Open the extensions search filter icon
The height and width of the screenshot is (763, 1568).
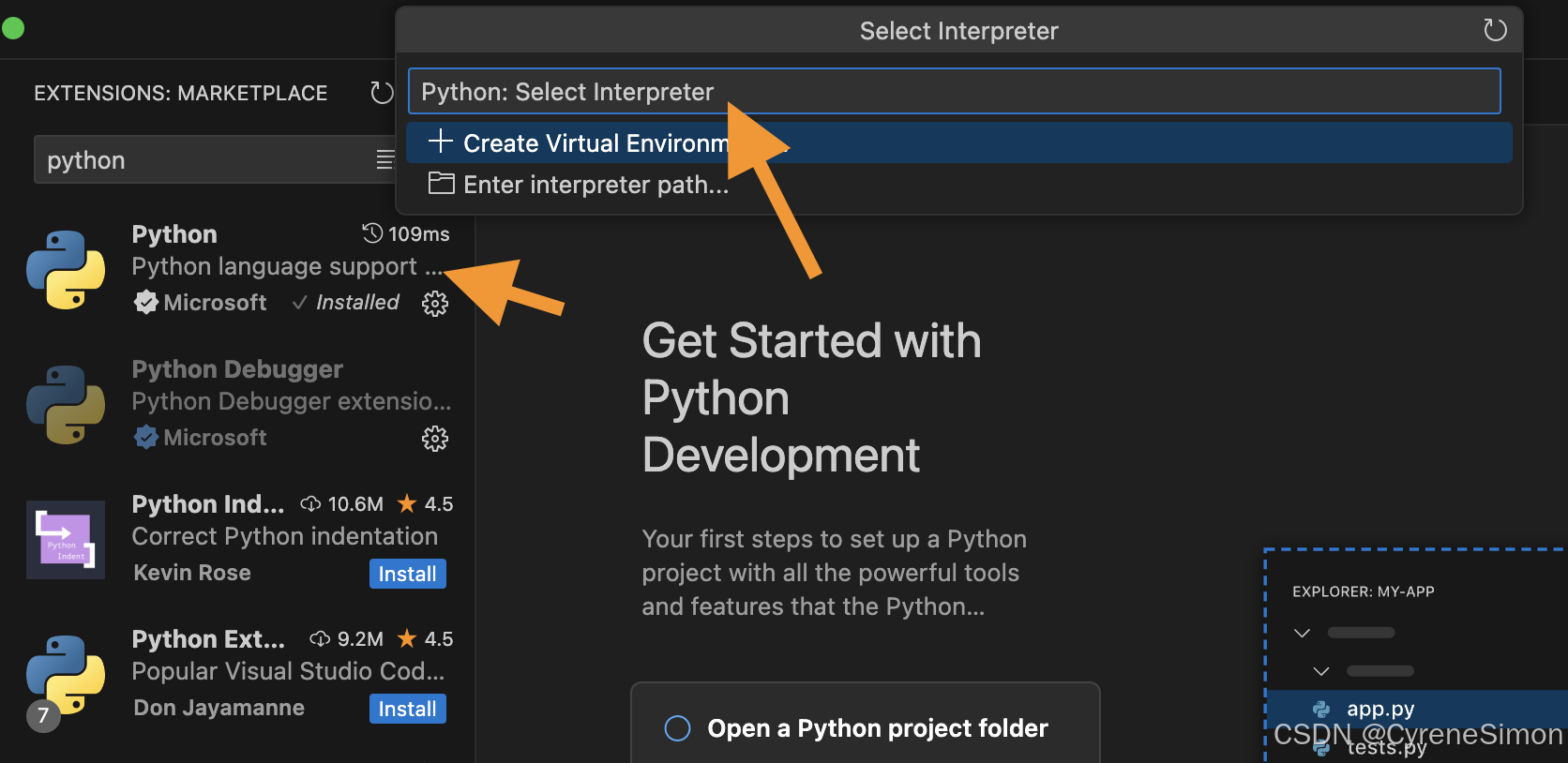point(385,160)
